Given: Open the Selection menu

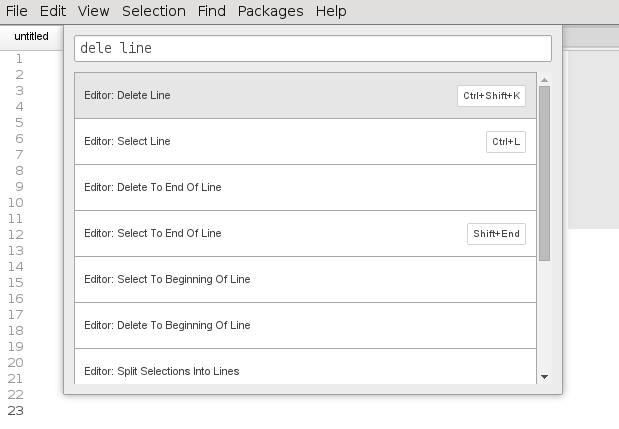Looking at the screenshot, I should [x=154, y=11].
